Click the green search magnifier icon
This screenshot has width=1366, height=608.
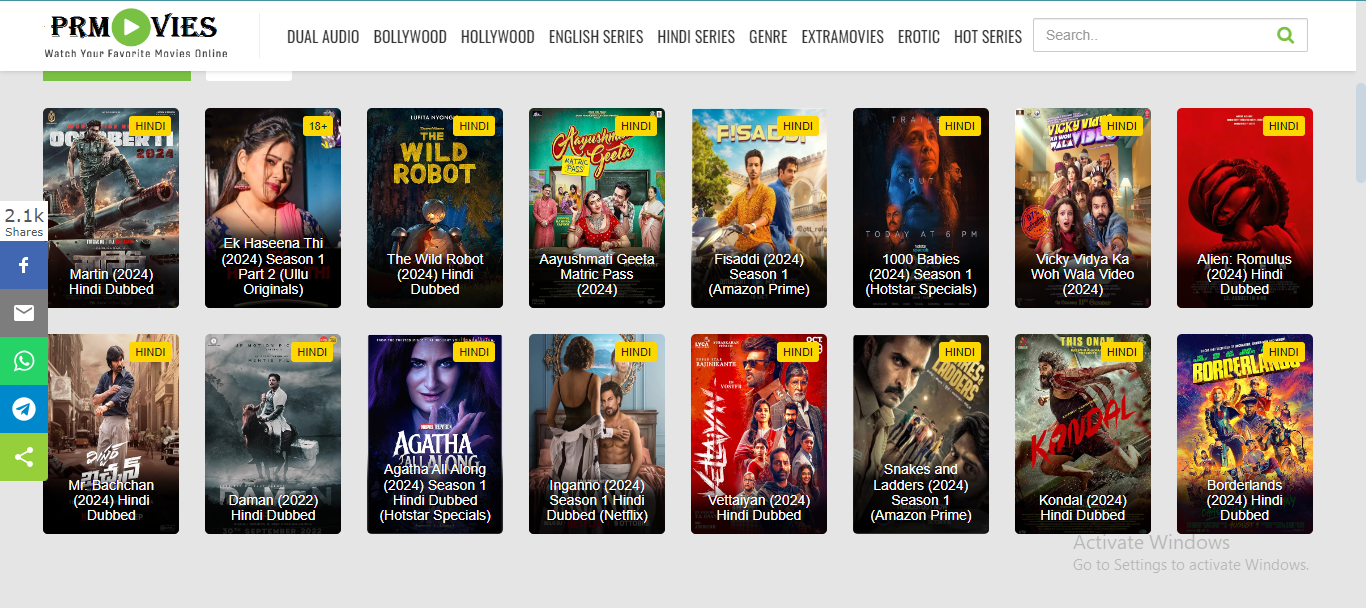tap(1285, 35)
